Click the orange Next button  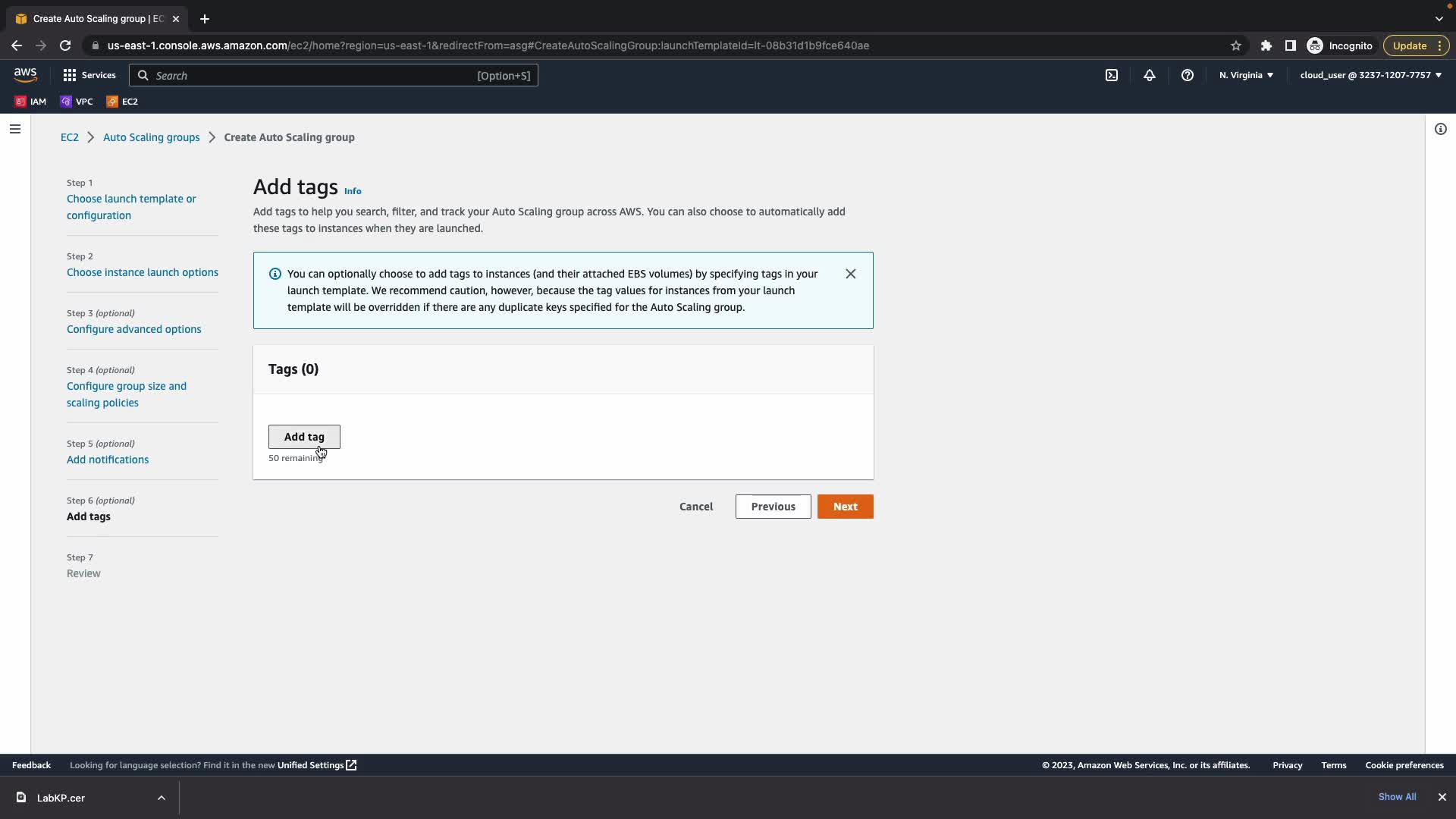[845, 507]
